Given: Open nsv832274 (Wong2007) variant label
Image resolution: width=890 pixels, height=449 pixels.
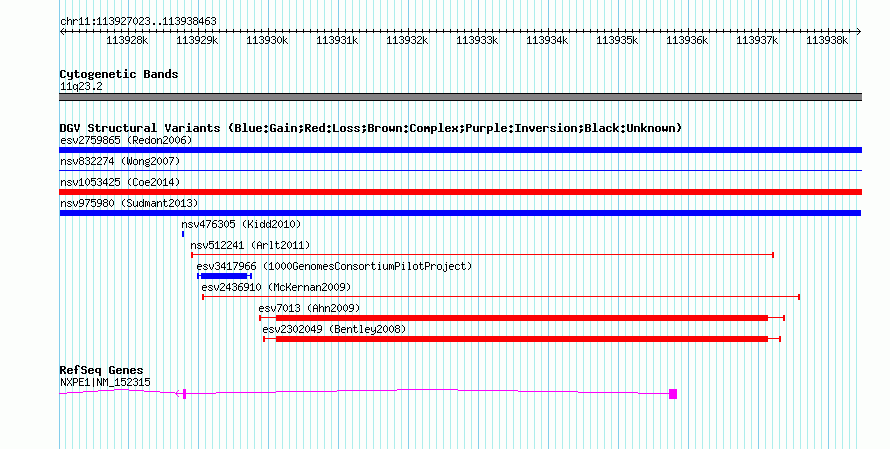Looking at the screenshot, I should point(120,161).
